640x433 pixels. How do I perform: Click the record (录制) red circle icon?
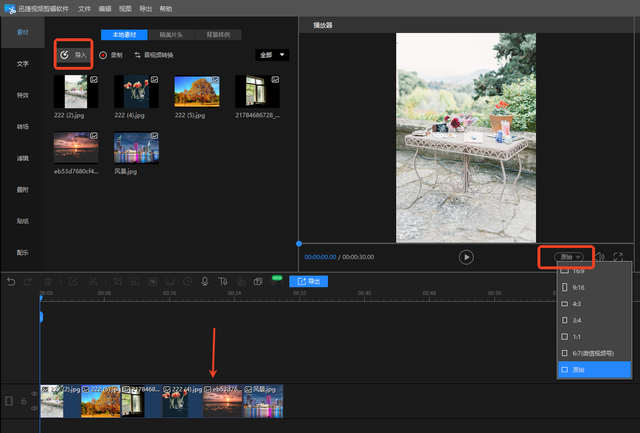pyautogui.click(x=103, y=55)
